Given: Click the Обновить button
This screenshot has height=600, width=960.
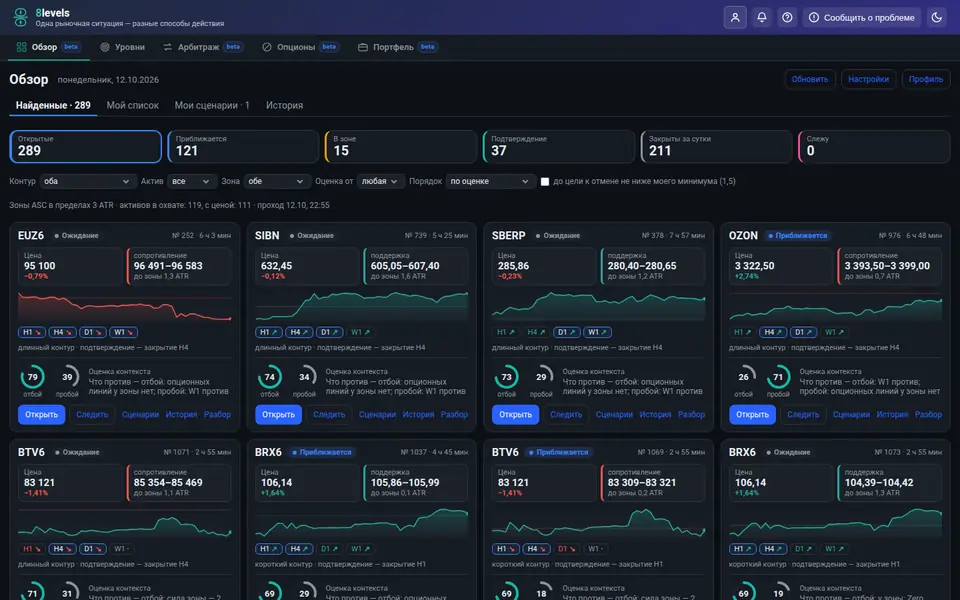Looking at the screenshot, I should tap(809, 79).
